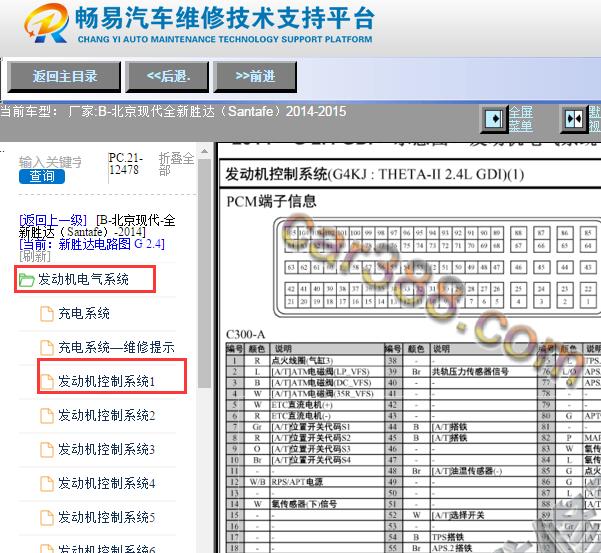
Task: Collapse all with the 折叠全部 link
Action: [176, 164]
